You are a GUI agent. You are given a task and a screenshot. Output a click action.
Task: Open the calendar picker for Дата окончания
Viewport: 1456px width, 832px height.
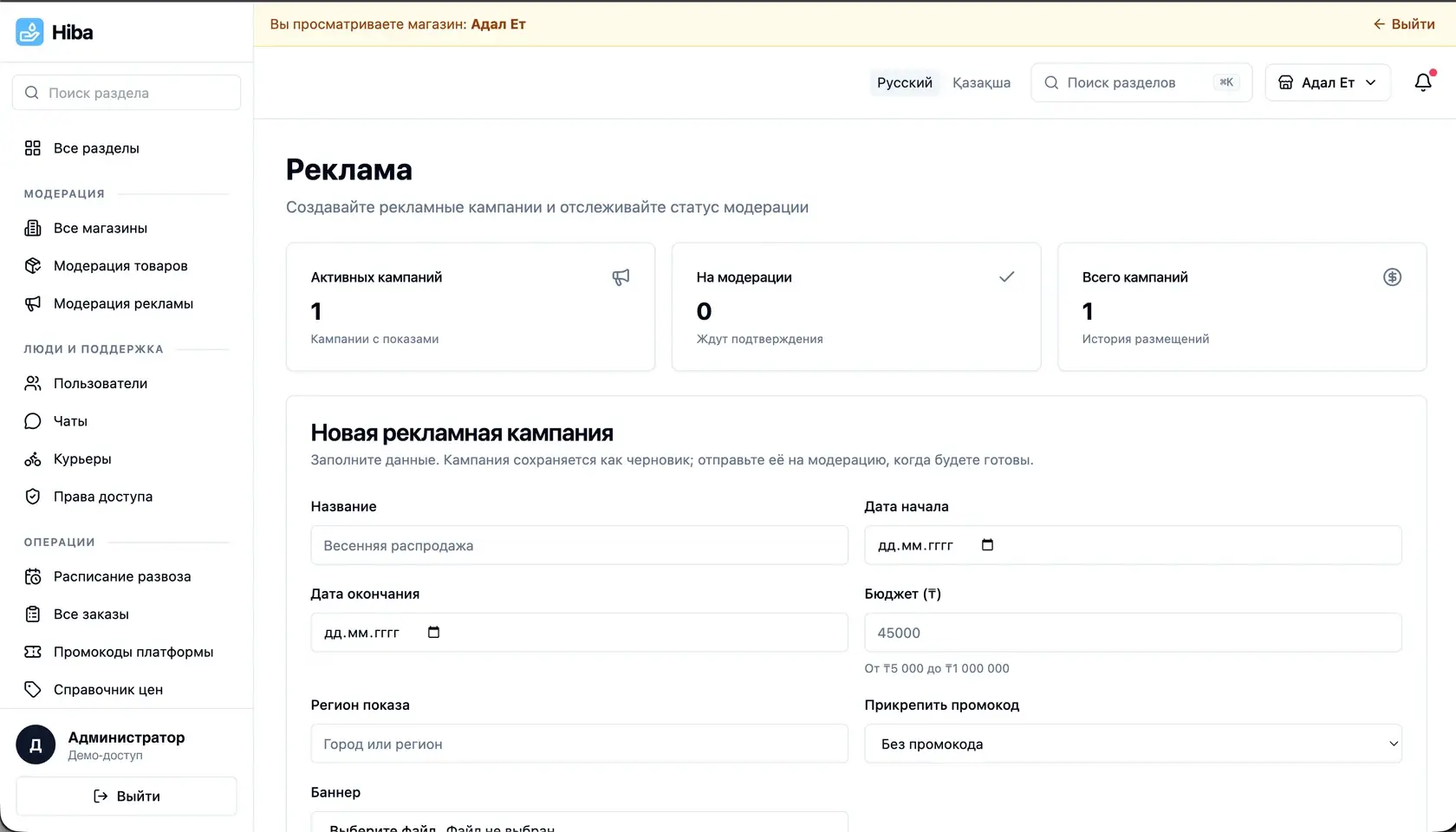pyautogui.click(x=433, y=633)
